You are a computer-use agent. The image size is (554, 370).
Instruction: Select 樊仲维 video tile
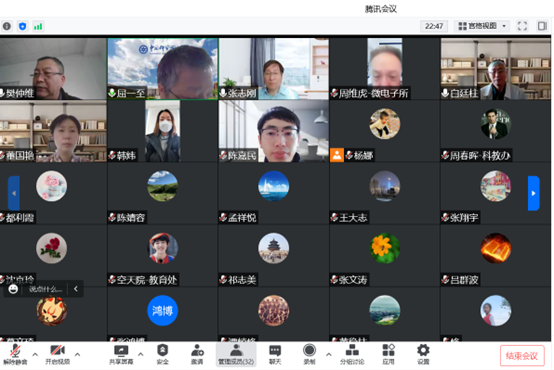[53, 69]
